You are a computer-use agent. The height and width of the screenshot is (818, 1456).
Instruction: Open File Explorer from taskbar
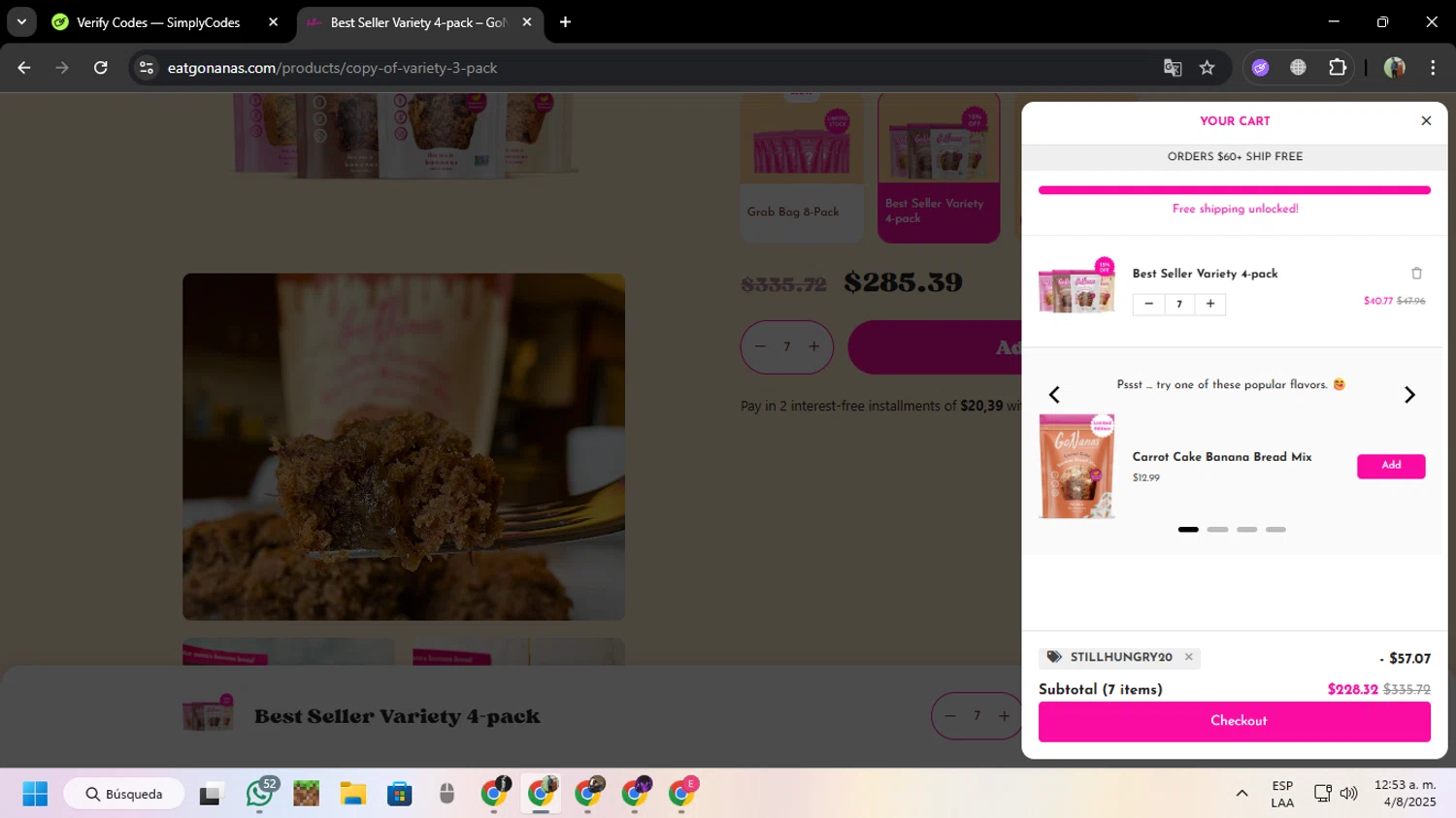(x=352, y=794)
